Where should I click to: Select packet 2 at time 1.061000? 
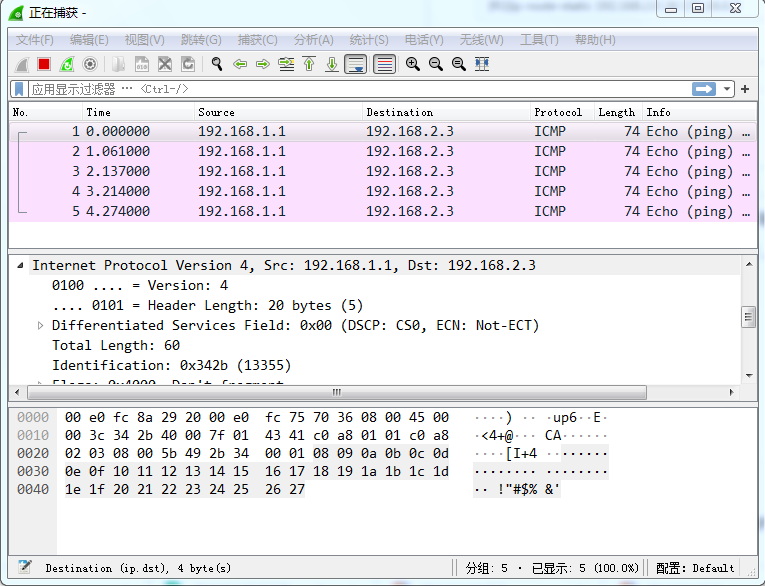pyautogui.click(x=383, y=151)
